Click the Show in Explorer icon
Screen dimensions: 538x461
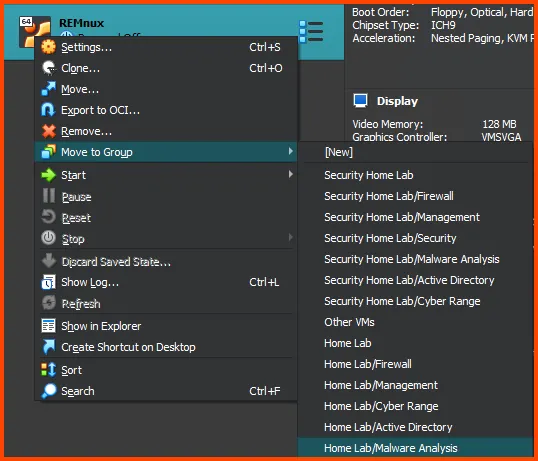tap(48, 326)
